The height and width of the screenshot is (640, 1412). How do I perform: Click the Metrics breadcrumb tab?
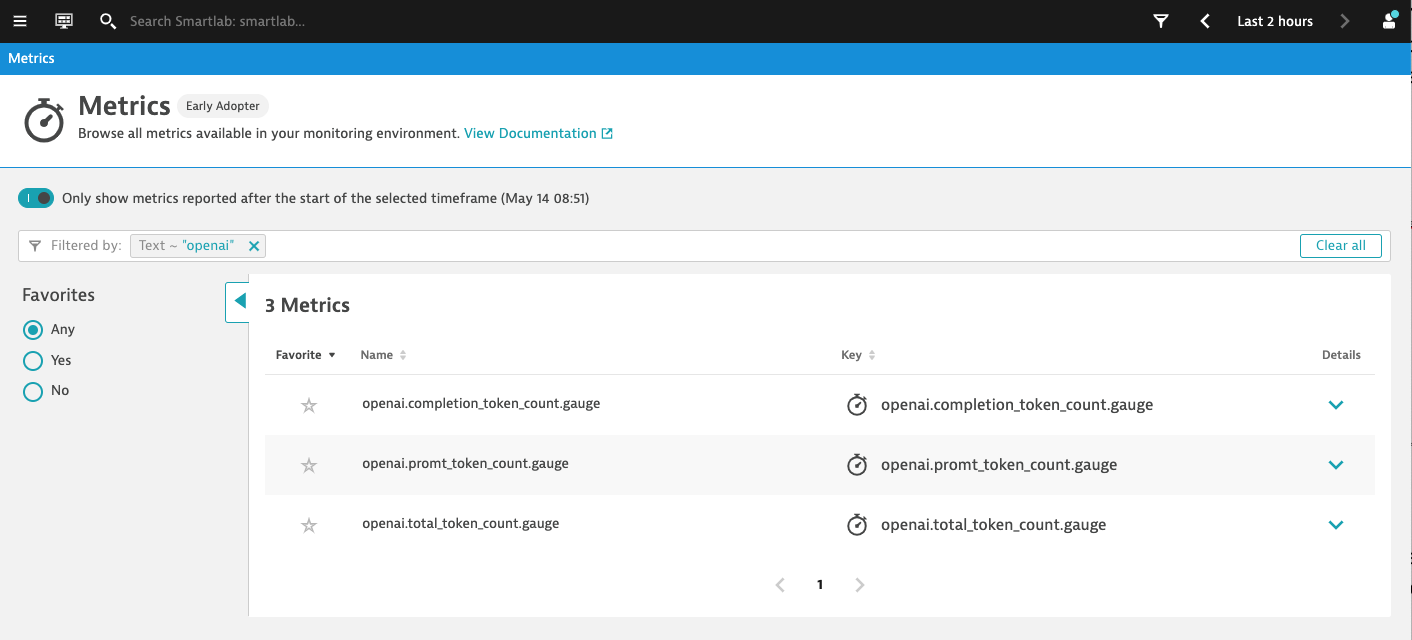[x=31, y=58]
